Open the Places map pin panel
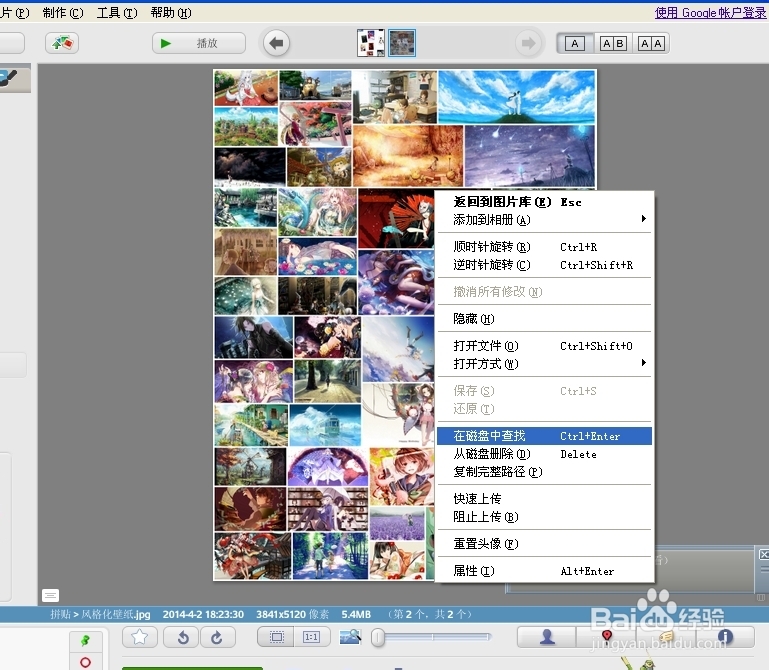The image size is (769, 670). pyautogui.click(x=607, y=637)
